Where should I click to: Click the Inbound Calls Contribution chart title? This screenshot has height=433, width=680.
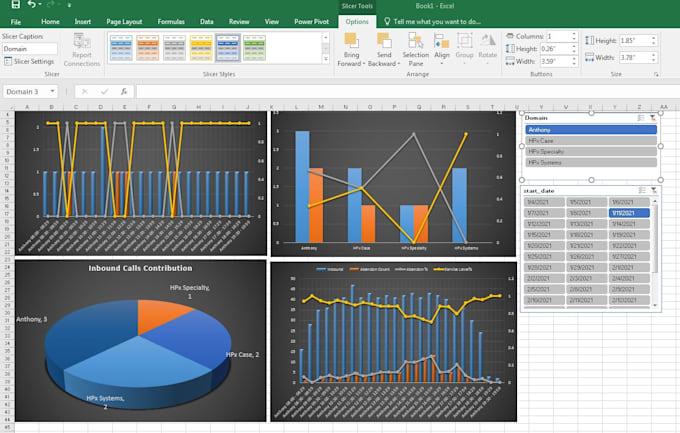[140, 268]
